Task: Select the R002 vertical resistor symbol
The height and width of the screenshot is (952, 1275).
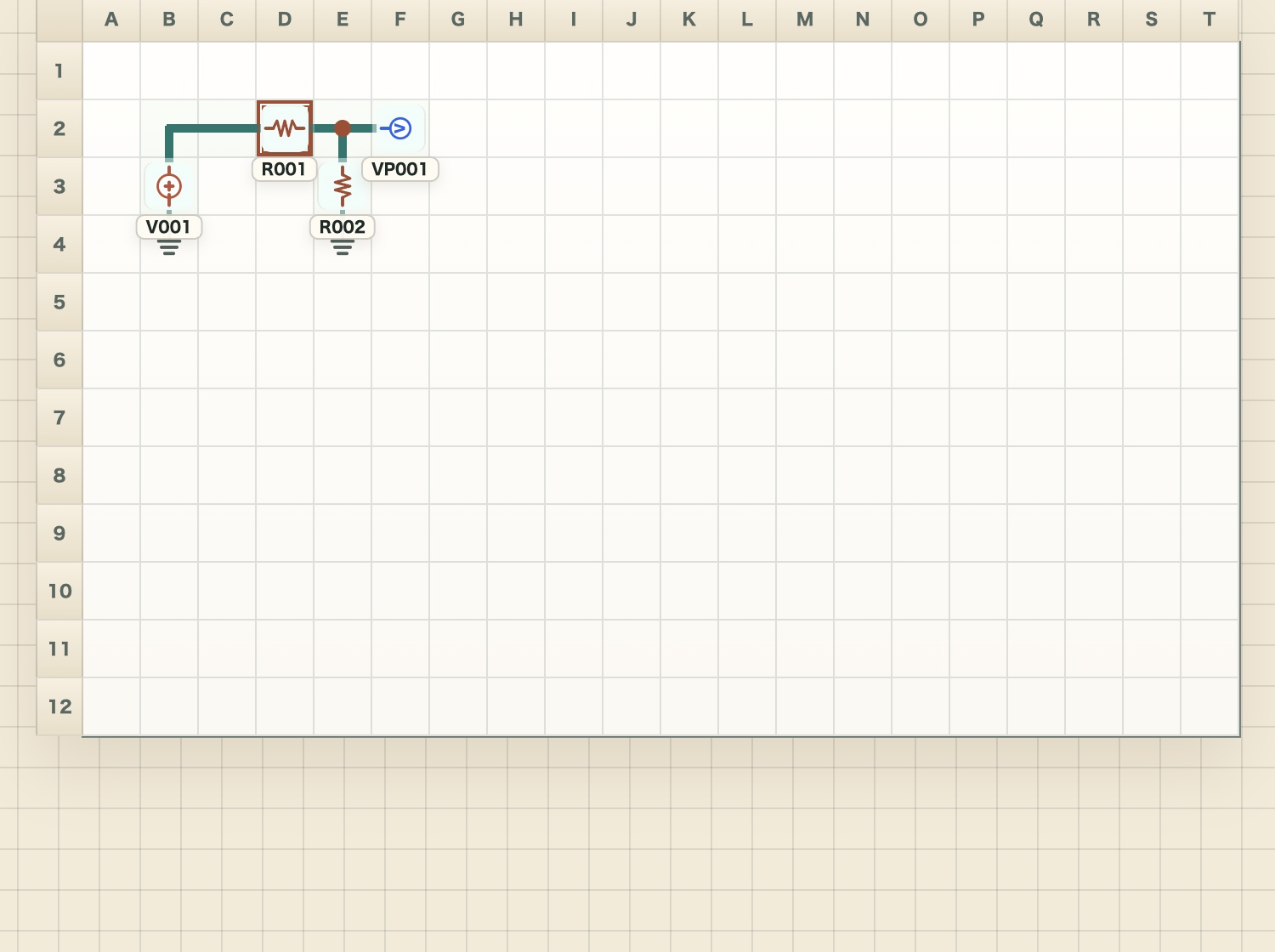Action: tap(343, 186)
